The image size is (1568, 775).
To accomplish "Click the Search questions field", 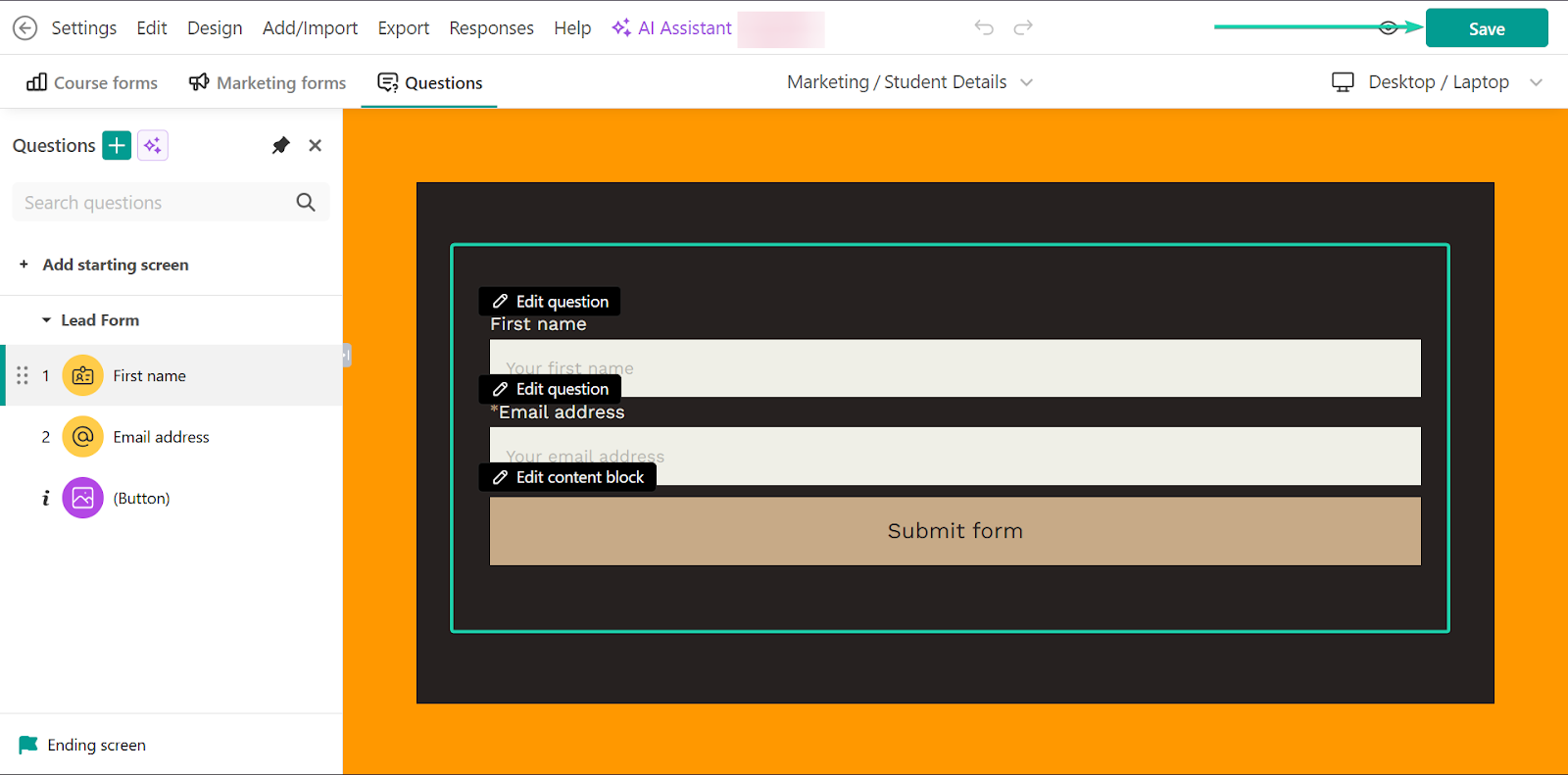I will [x=157, y=202].
